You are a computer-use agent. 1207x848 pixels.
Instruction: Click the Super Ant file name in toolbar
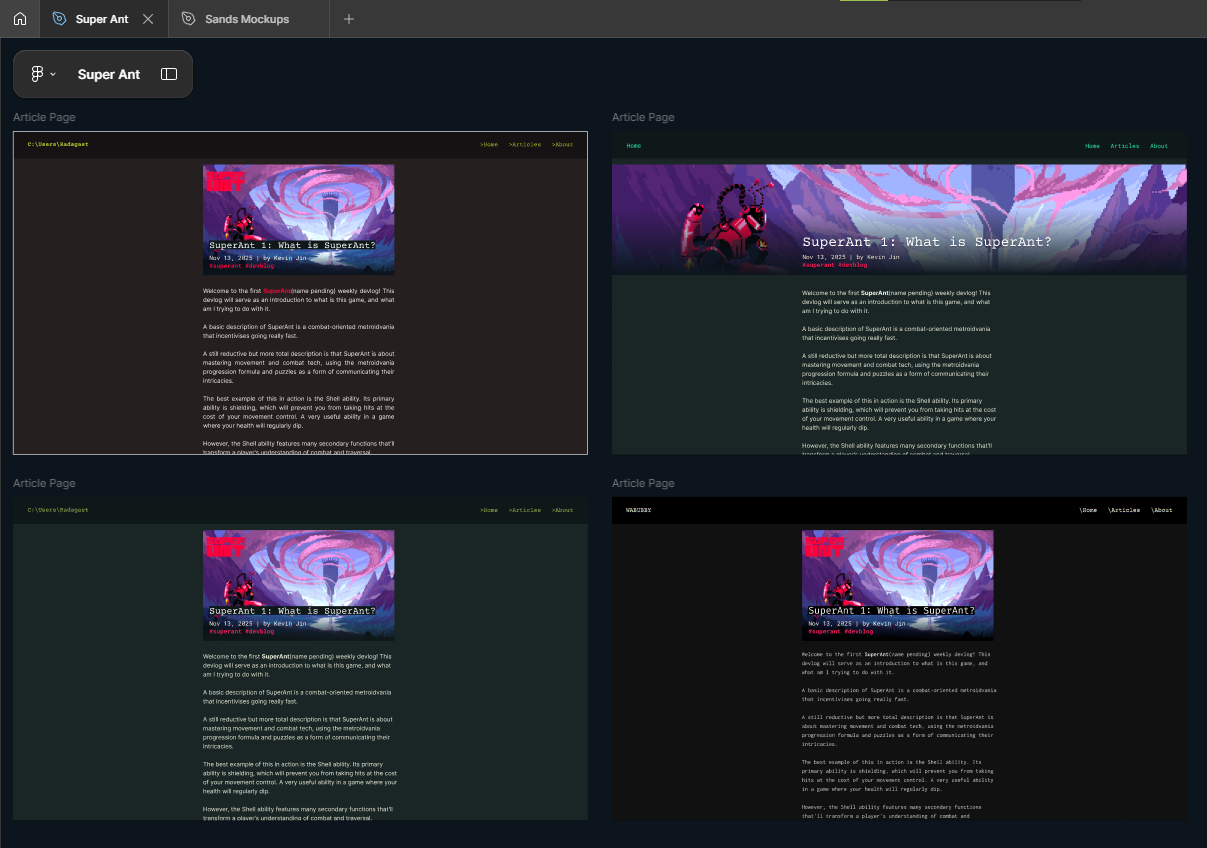(x=109, y=74)
